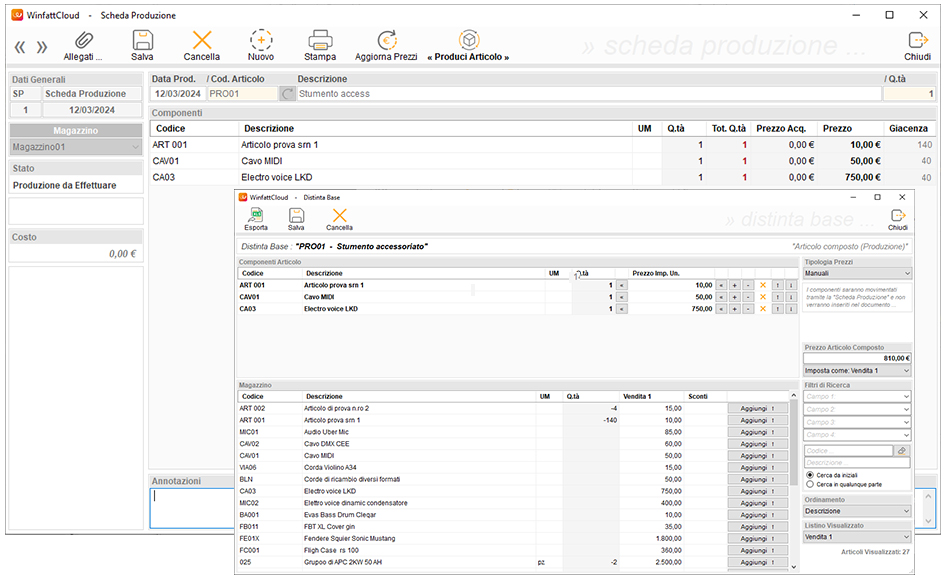Select 'Cerca in qualunque parte' radio option
947x581 pixels.
(x=810, y=484)
